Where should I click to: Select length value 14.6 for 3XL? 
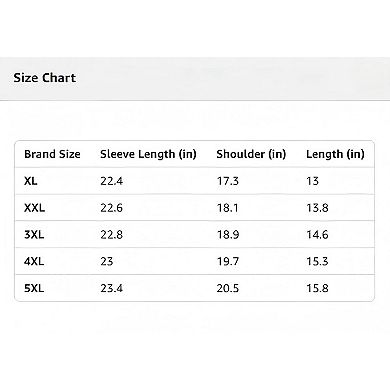(x=318, y=235)
